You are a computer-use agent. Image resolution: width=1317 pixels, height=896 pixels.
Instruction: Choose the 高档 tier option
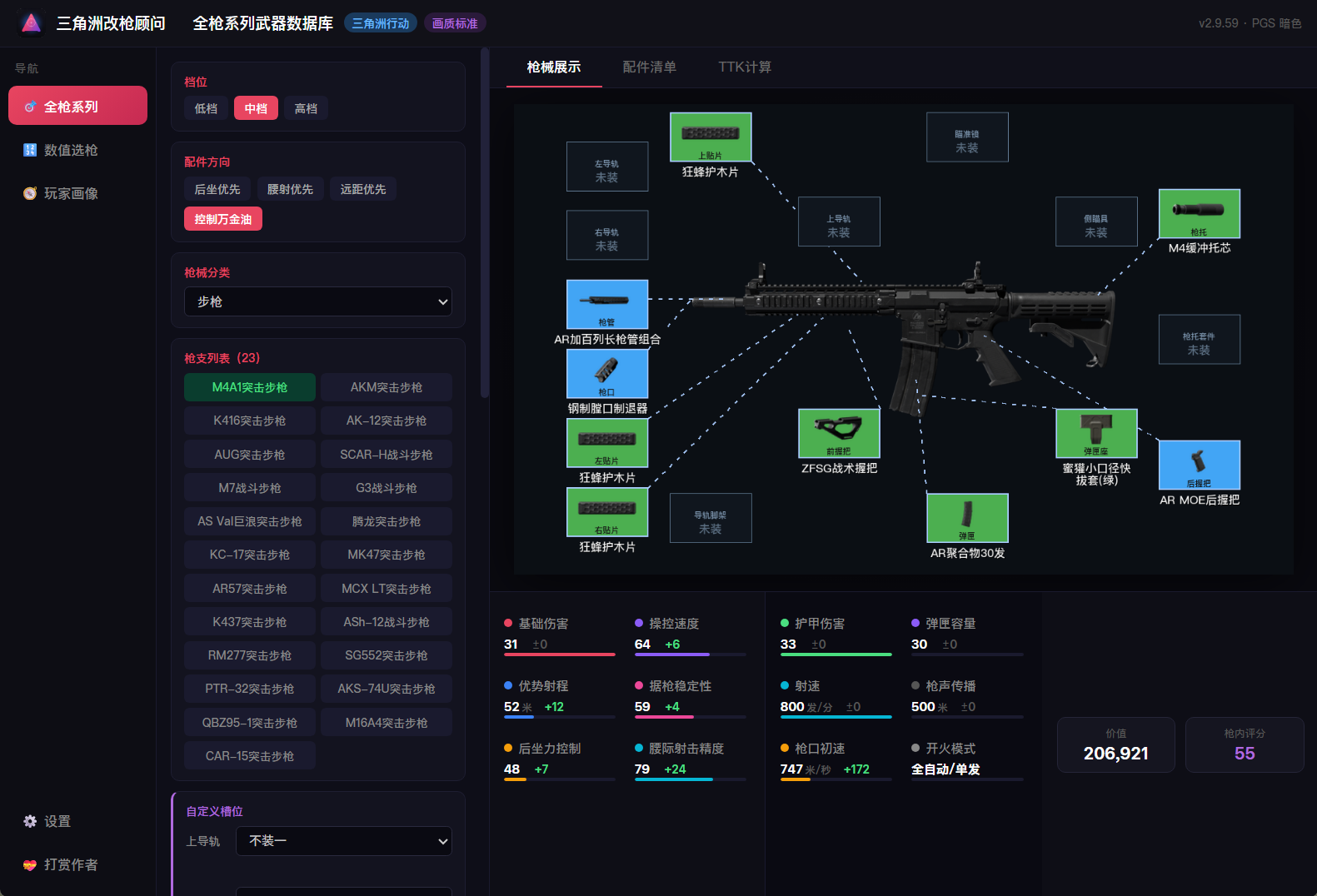click(306, 108)
